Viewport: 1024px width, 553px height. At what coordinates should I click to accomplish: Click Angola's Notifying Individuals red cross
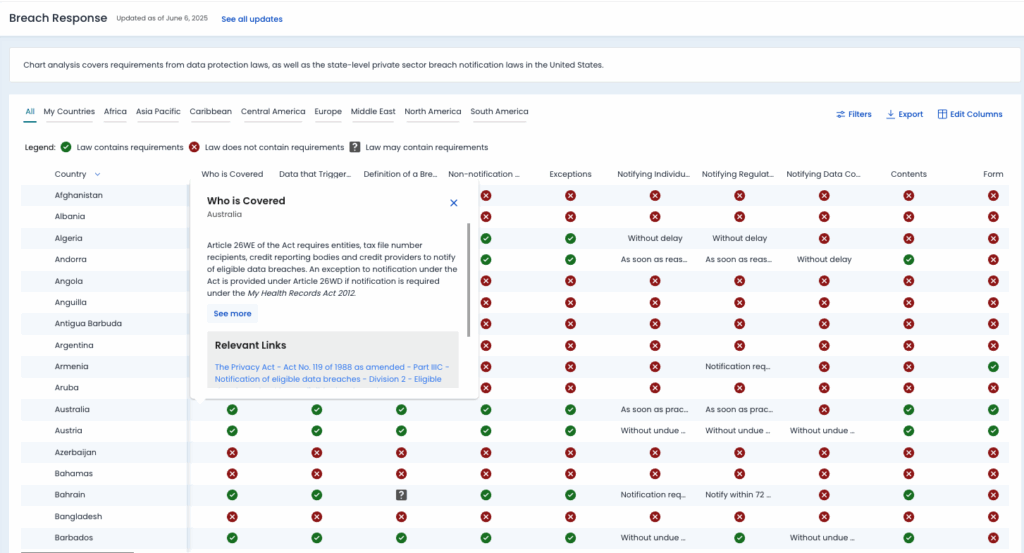[655, 281]
